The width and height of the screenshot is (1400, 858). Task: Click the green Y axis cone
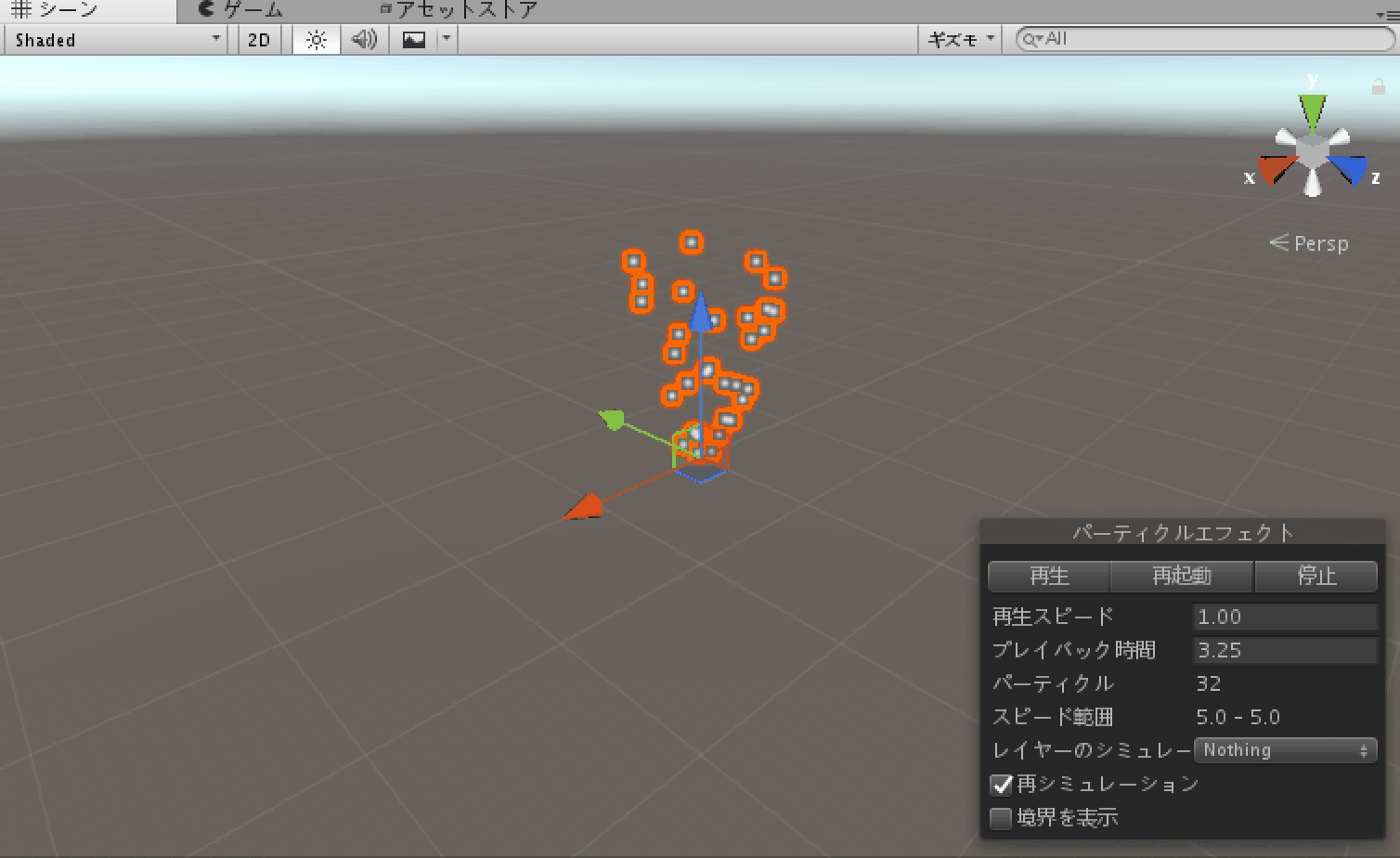click(1313, 111)
